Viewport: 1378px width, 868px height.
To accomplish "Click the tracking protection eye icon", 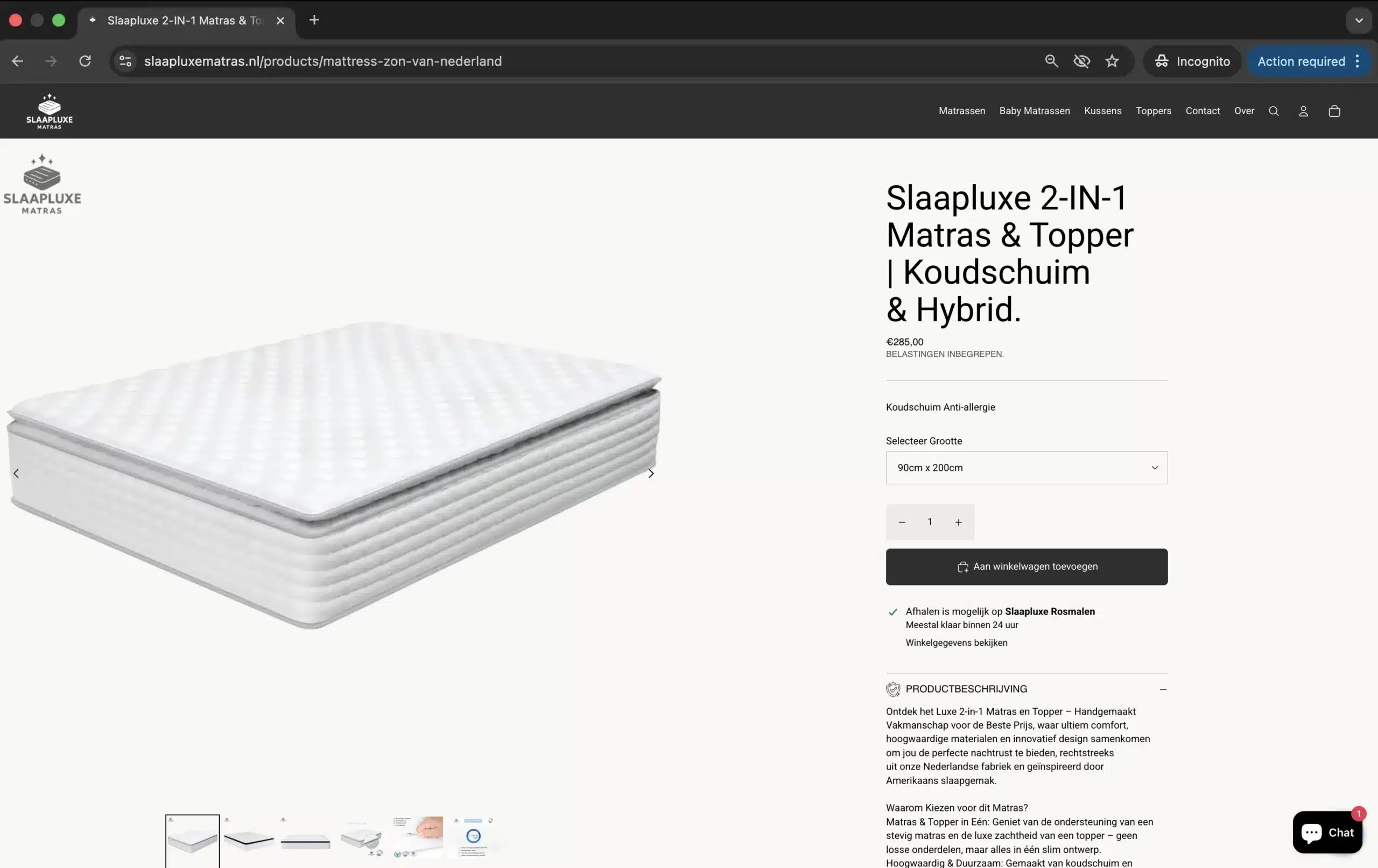I will [x=1081, y=61].
